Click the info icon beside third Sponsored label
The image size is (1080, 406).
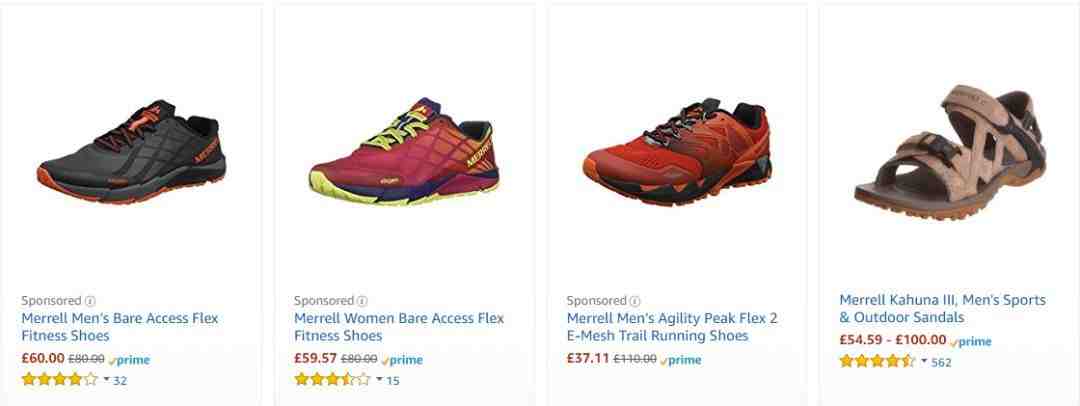tap(635, 301)
